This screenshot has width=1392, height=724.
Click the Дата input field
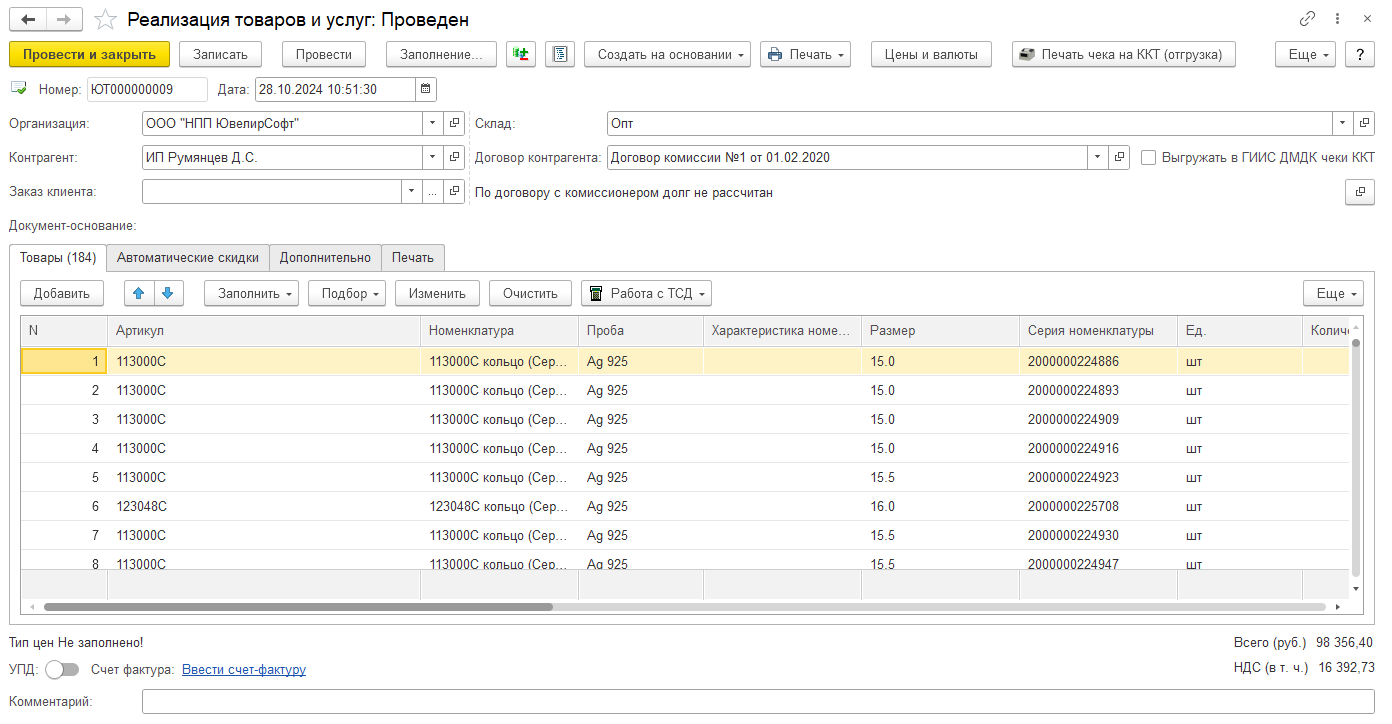click(335, 89)
